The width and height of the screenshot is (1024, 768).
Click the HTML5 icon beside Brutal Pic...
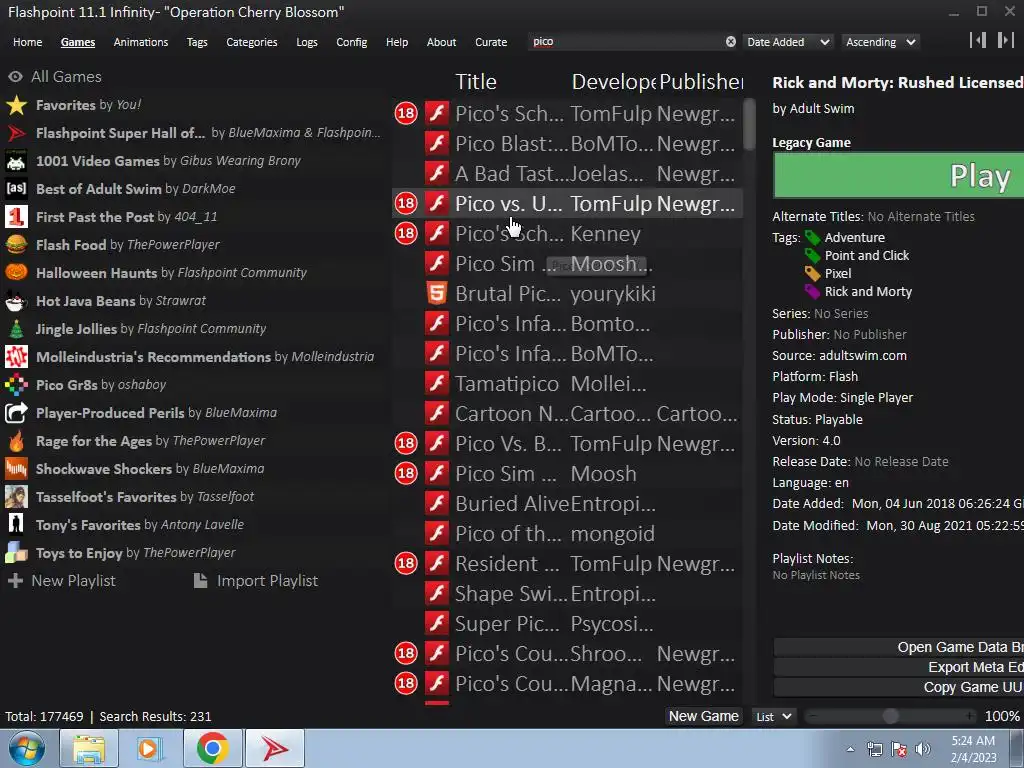pos(437,294)
